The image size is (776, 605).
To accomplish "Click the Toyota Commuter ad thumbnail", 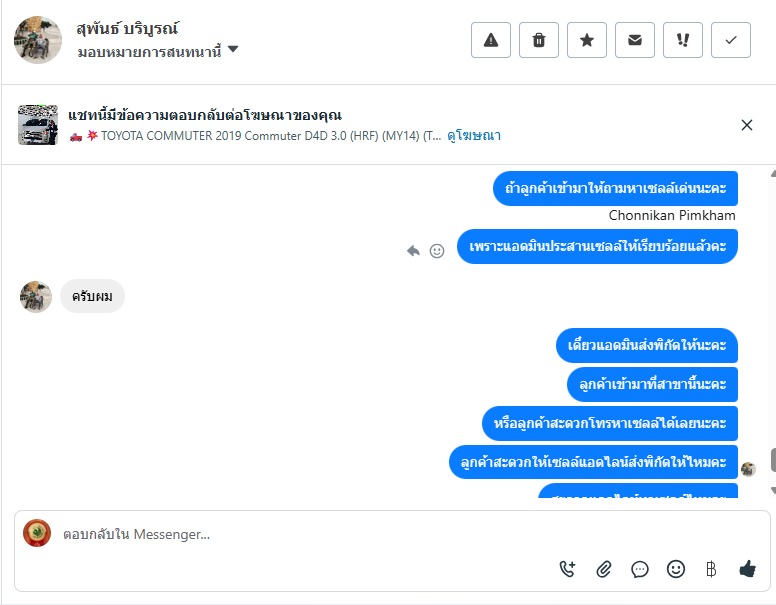I will [x=38, y=125].
